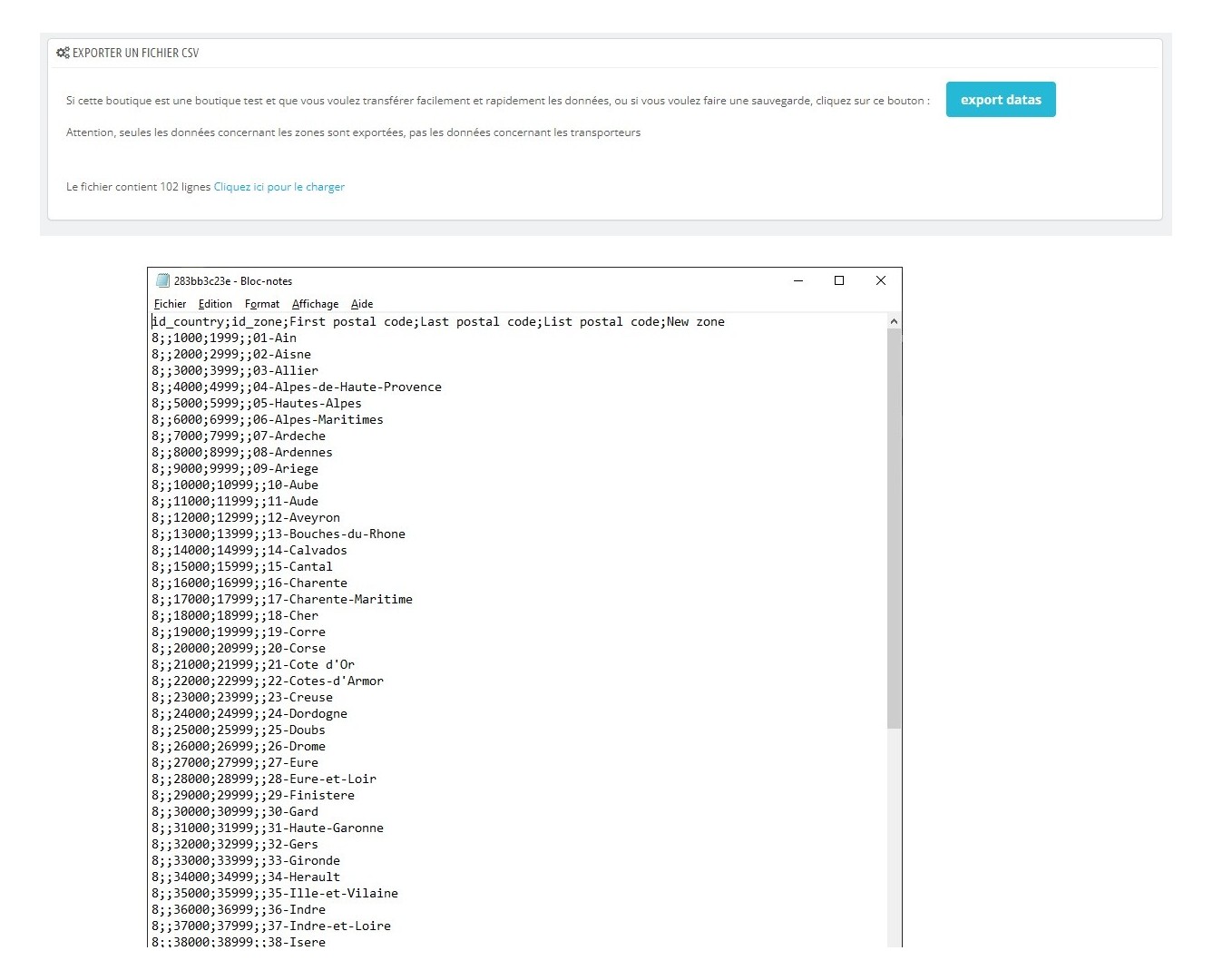Click the line 37-Indre-et-Loire

coord(271,926)
